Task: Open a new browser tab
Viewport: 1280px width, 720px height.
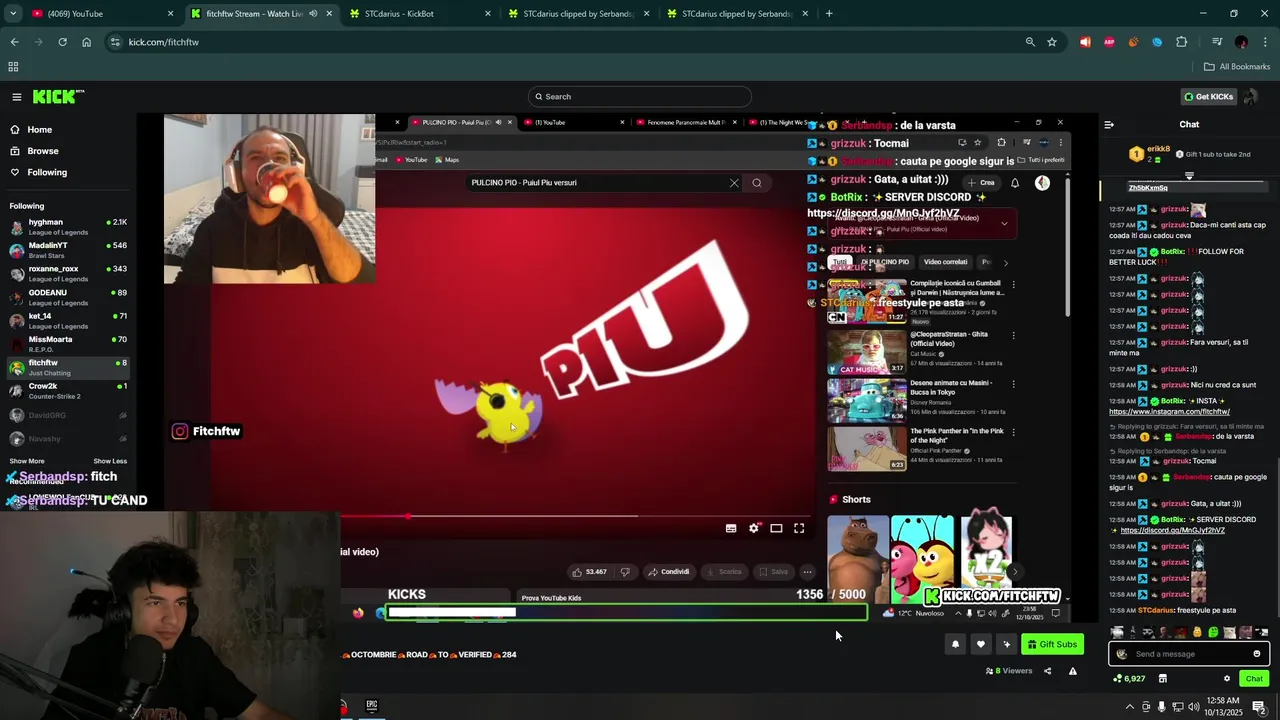Action: point(829,14)
